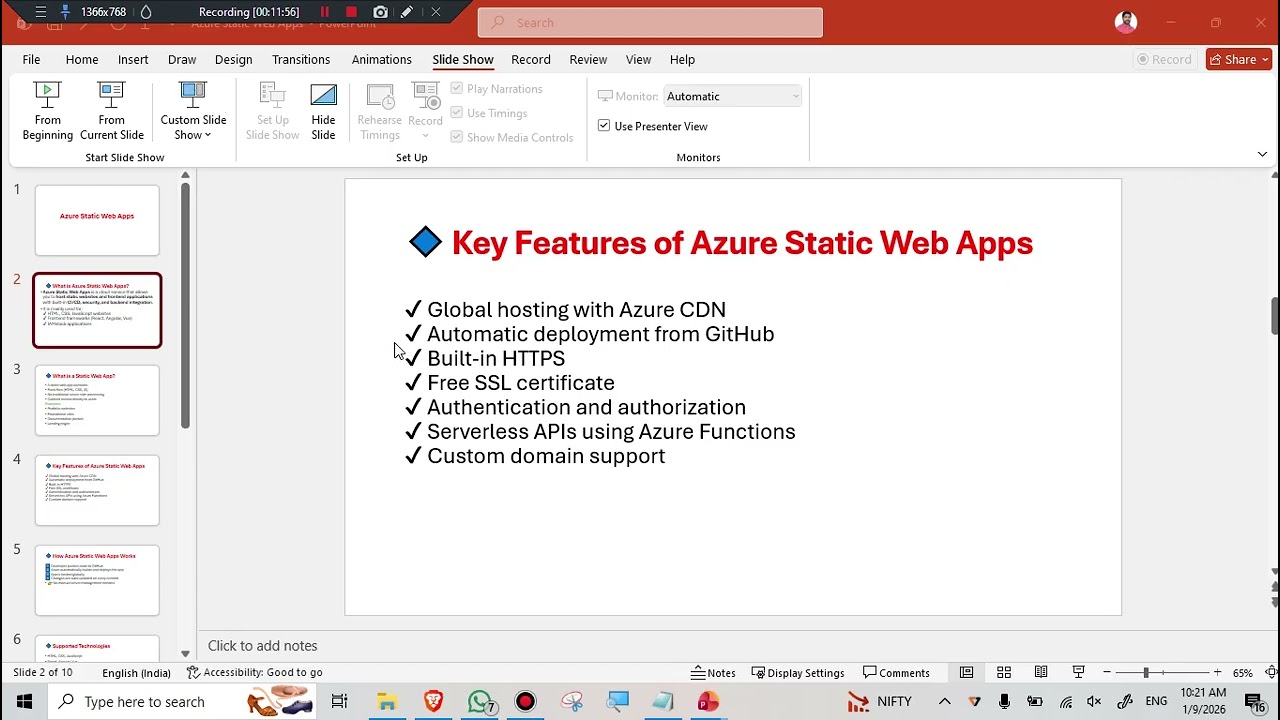The height and width of the screenshot is (720, 1280).
Task: Toggle the Play Narrations checkbox
Action: point(457,89)
